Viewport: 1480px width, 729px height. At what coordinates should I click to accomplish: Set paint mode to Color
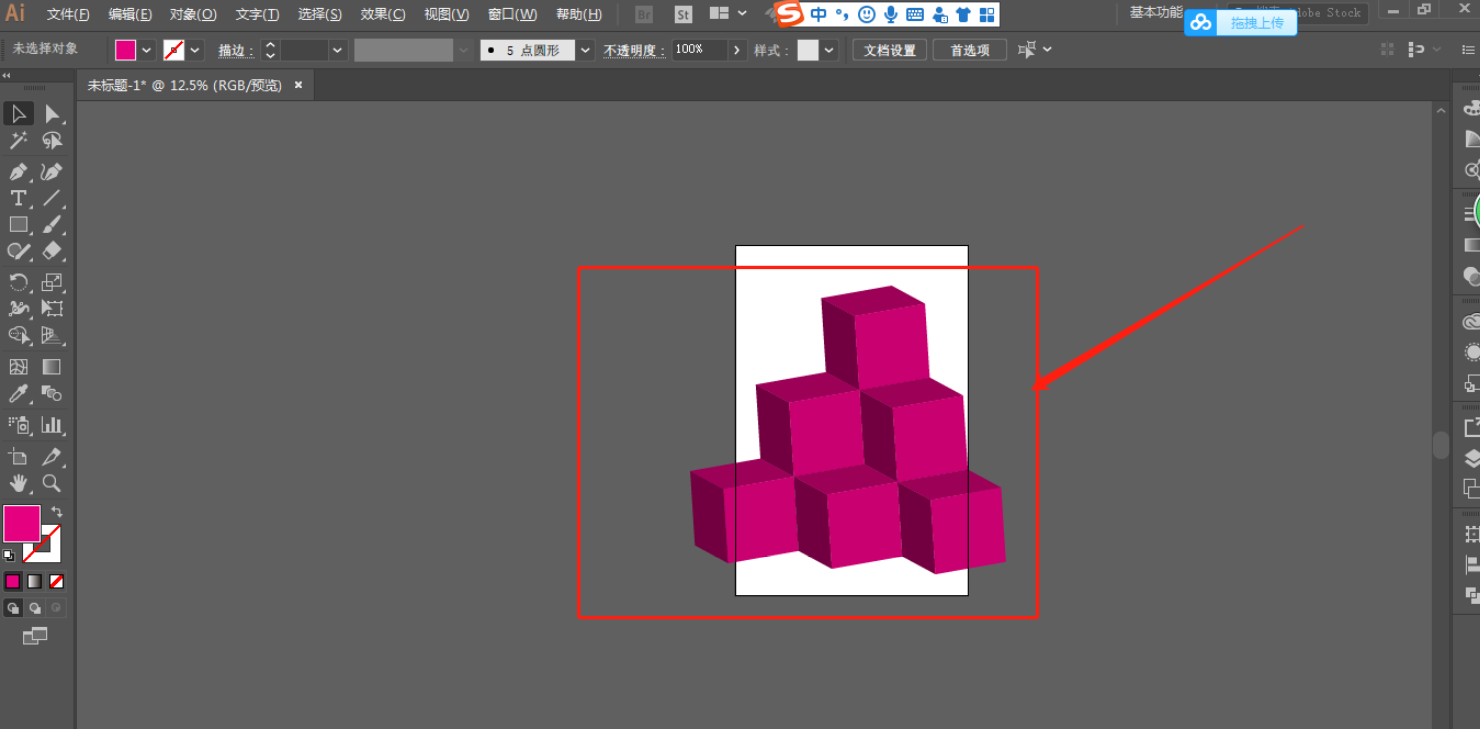(13, 581)
